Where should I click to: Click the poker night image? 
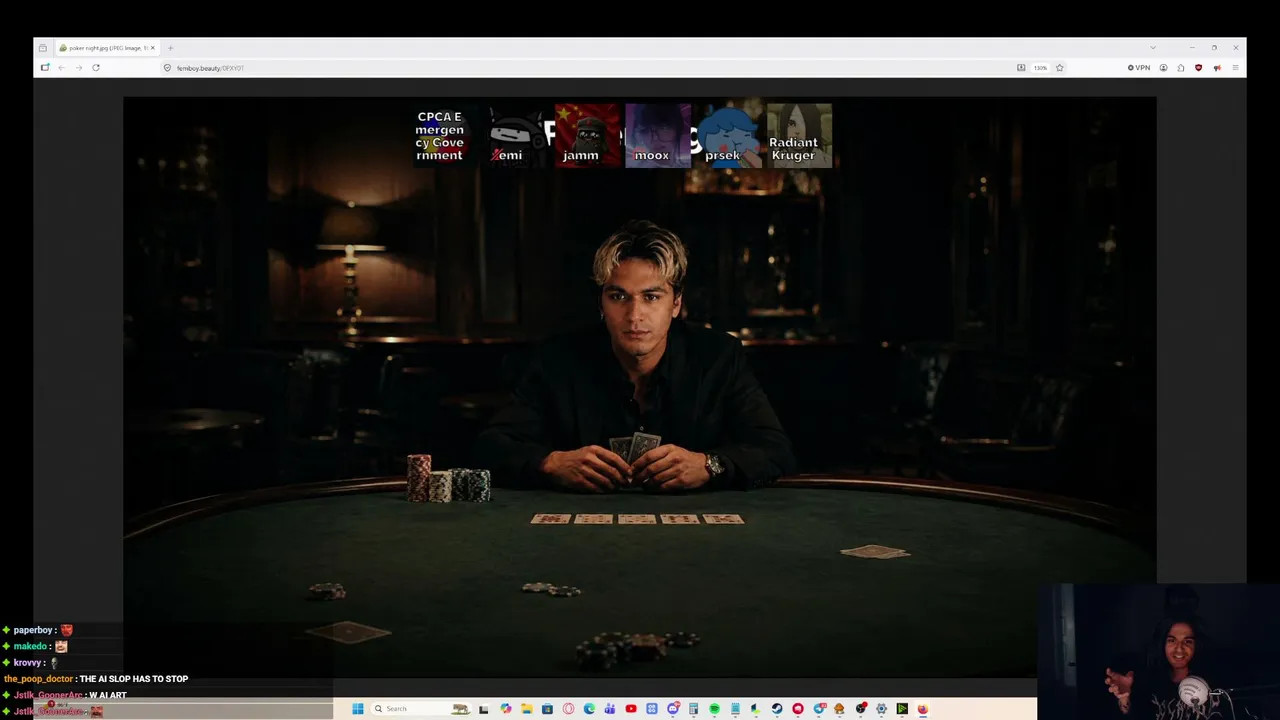tap(640, 386)
